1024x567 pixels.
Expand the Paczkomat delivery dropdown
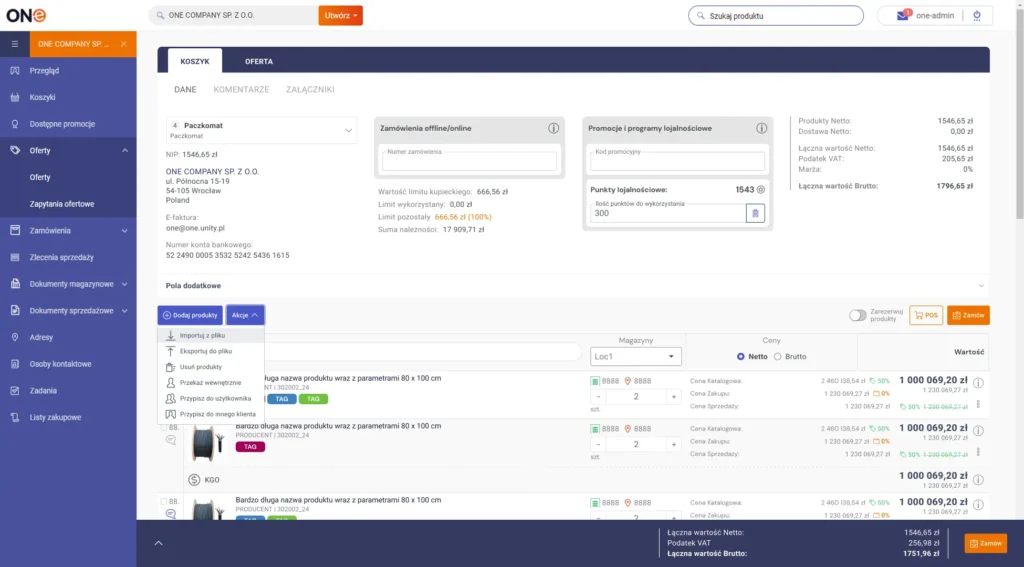(348, 130)
